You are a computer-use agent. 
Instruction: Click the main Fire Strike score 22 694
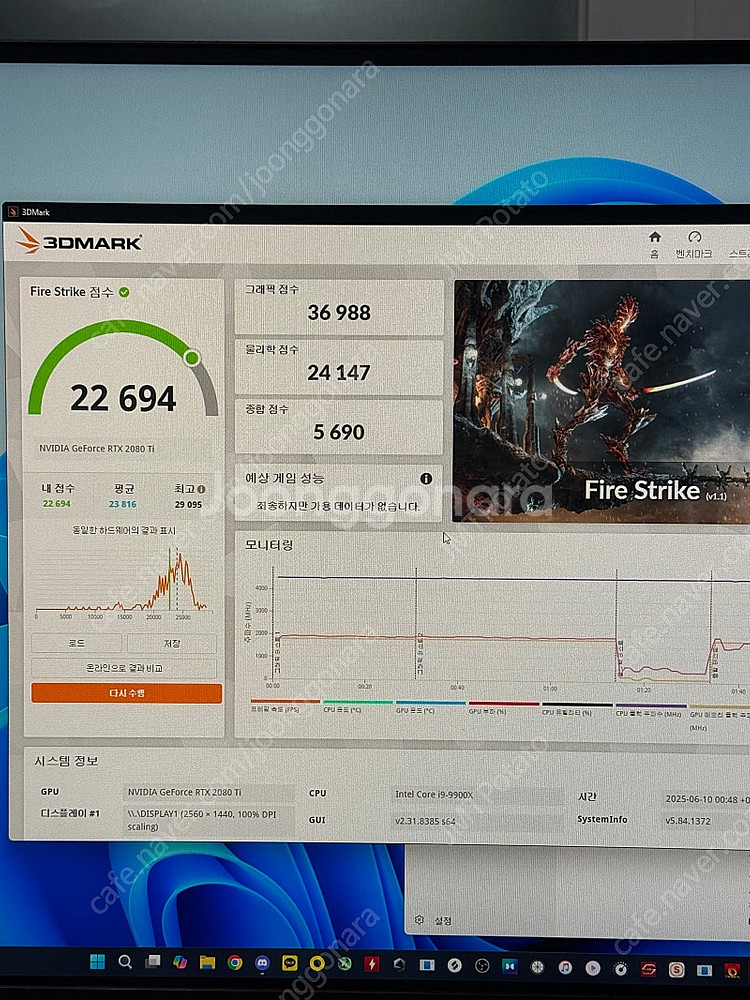click(x=123, y=399)
